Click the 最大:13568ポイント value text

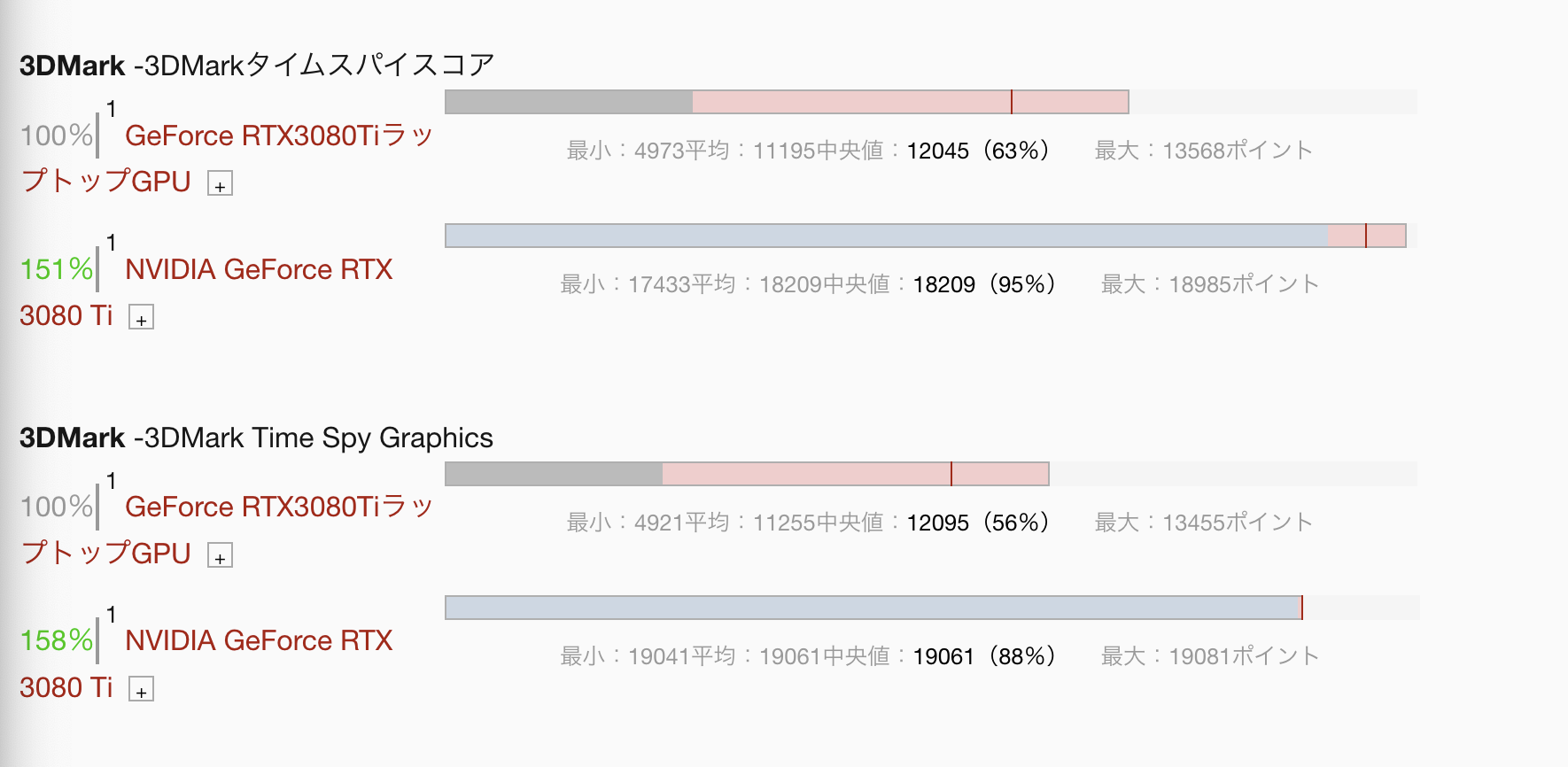[1204, 151]
